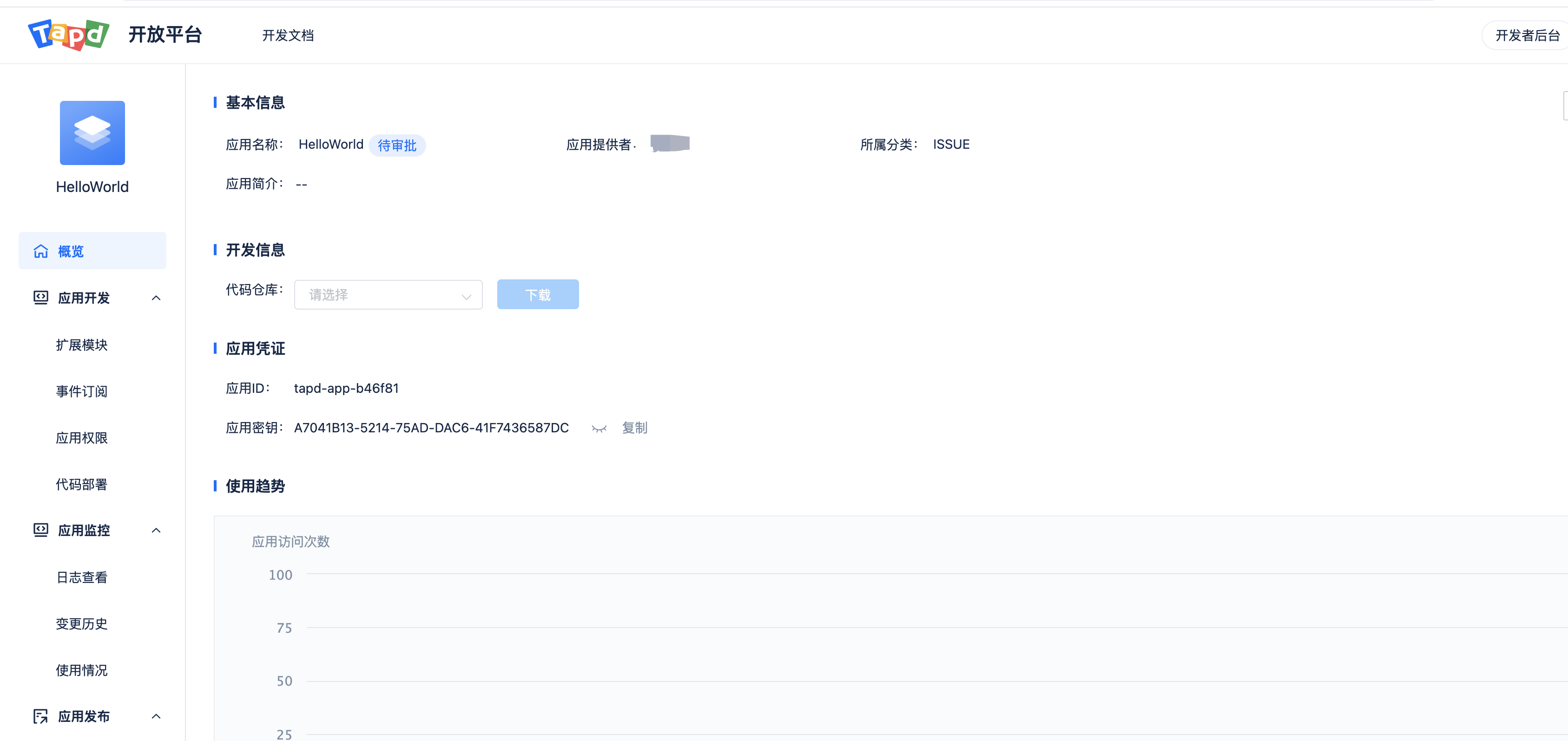Open 变更历史 in the sidebar
1568x741 pixels.
82,623
